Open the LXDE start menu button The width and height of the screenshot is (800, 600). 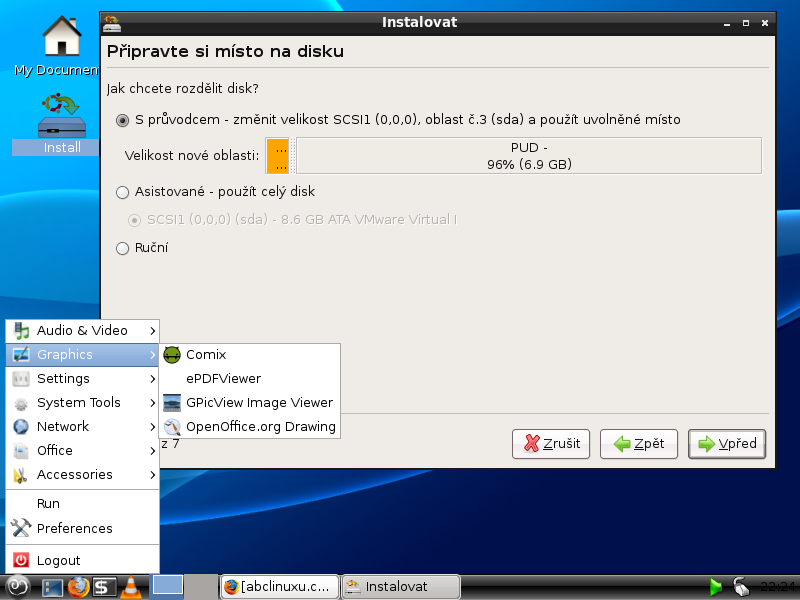[17, 587]
